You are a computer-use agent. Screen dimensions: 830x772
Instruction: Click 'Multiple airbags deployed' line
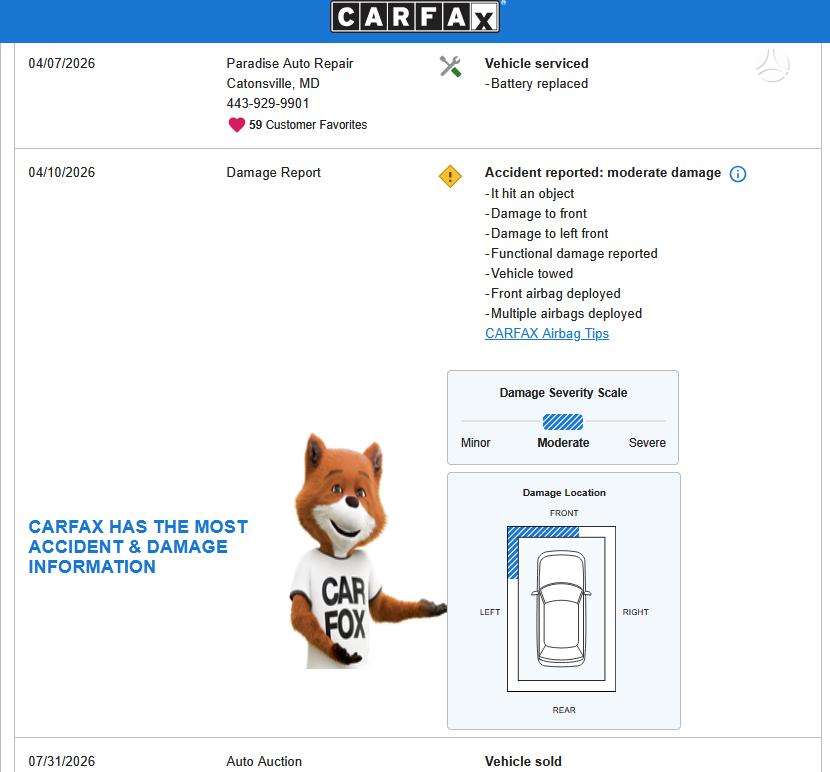(x=564, y=314)
